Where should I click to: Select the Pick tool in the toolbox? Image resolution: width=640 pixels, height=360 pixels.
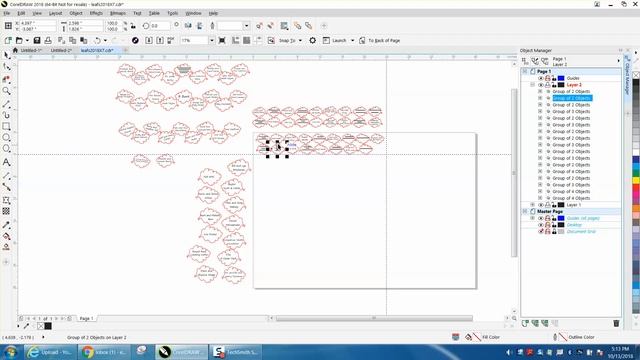tap(6, 55)
